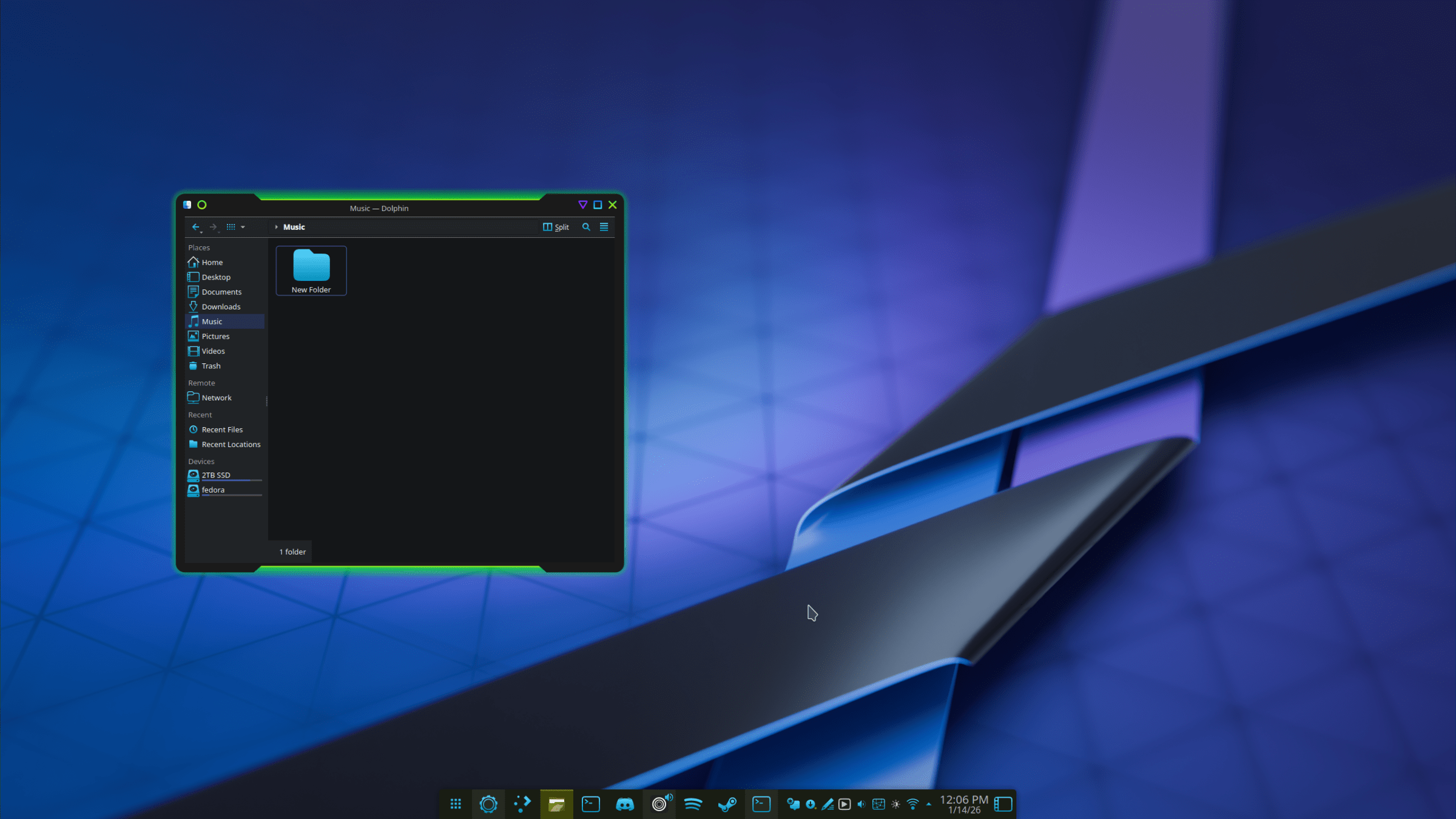Open Spotify from the taskbar
1456x819 pixels.
coord(693,804)
